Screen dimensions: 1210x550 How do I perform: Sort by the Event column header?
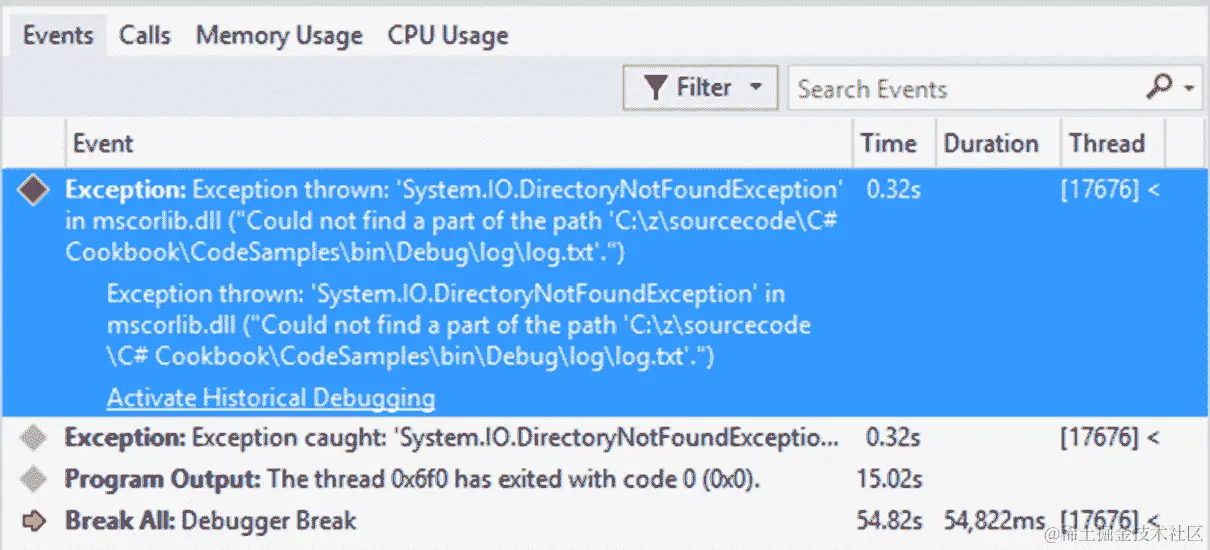103,143
